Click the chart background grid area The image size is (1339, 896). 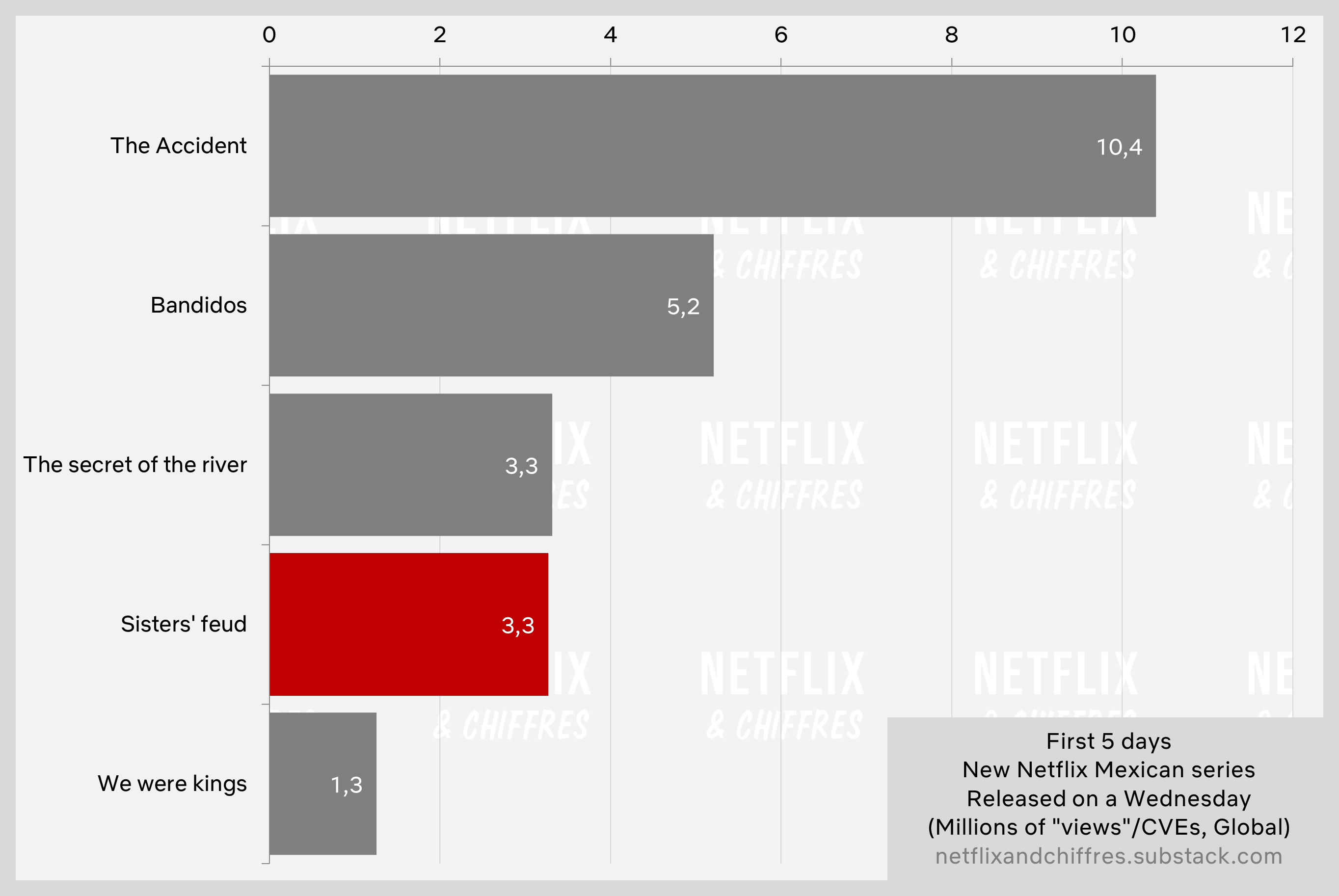pos(850,450)
